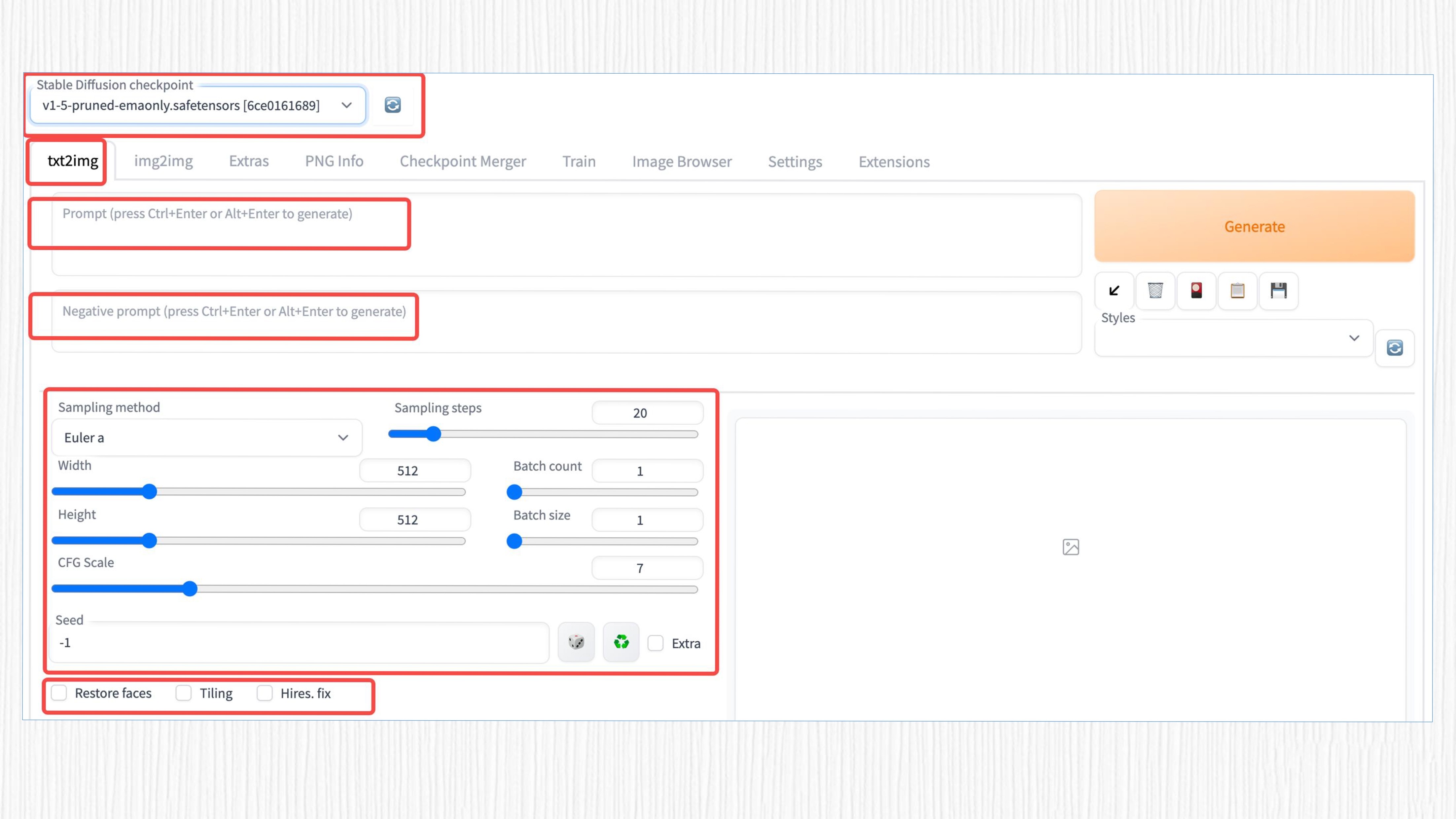The height and width of the screenshot is (819, 1456).
Task: Click the Width slider handle
Action: pos(149,492)
